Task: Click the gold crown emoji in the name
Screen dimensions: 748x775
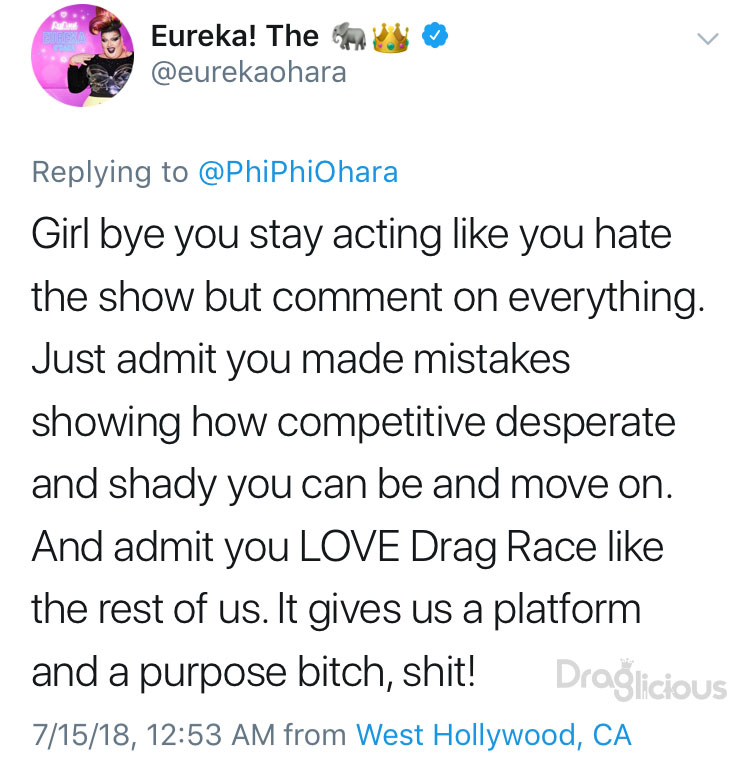Action: tap(391, 38)
